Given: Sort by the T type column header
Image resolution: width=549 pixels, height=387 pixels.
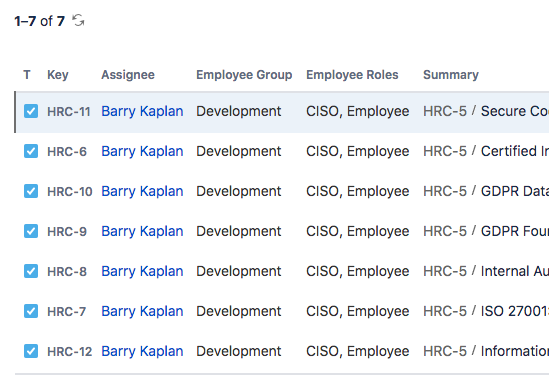Looking at the screenshot, I should [27, 75].
